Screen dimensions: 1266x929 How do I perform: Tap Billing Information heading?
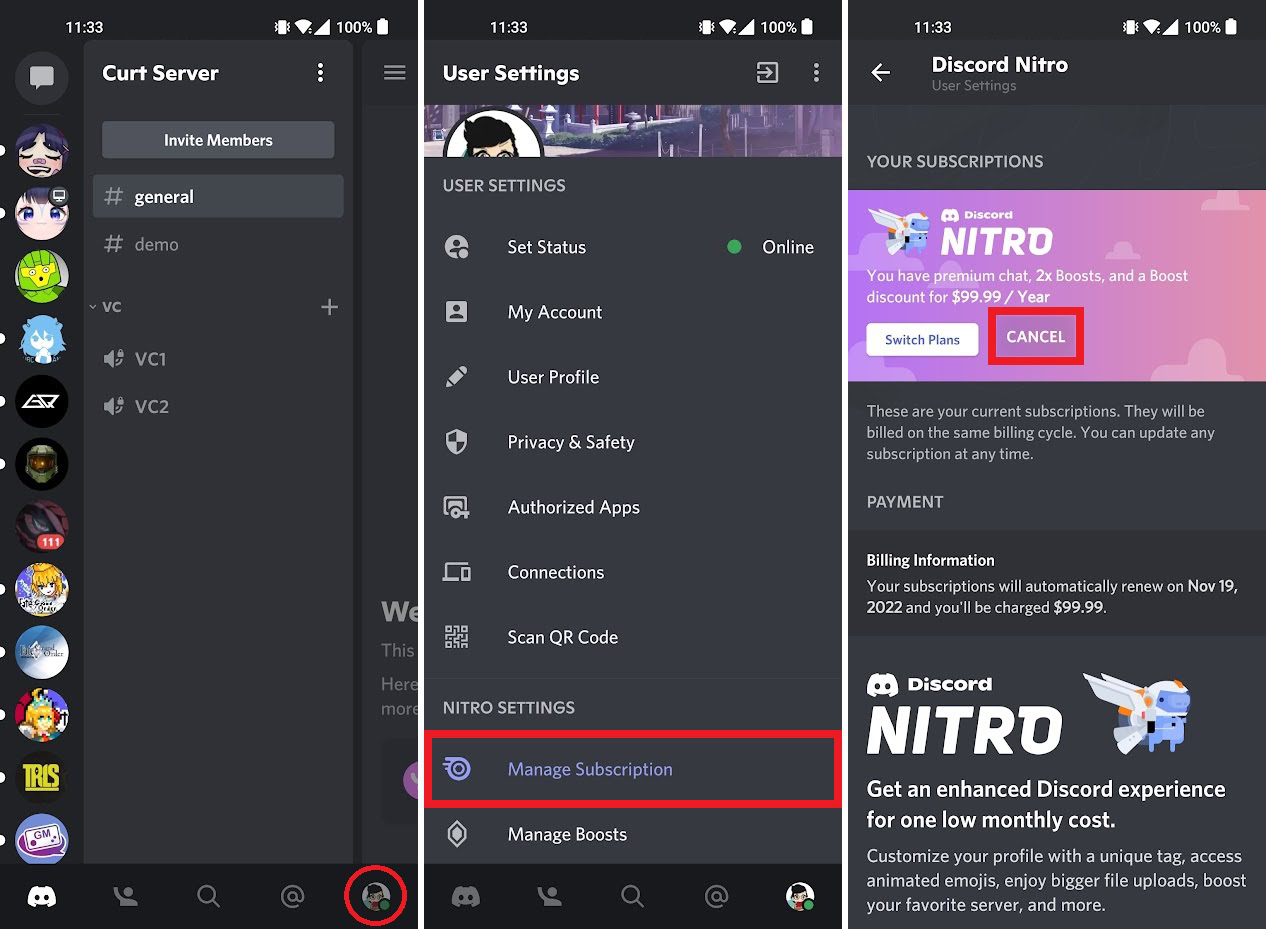[x=930, y=560]
